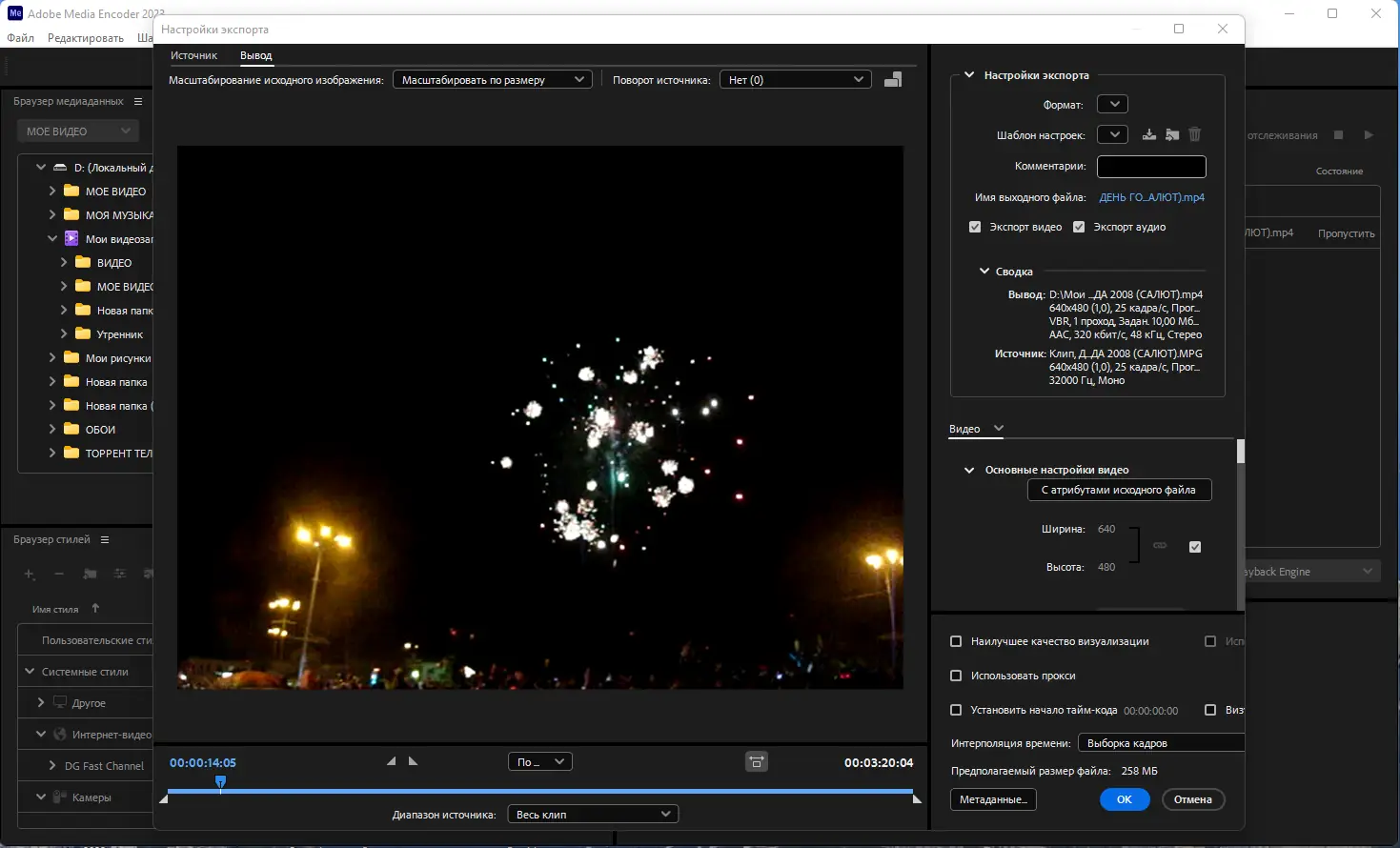Screen dimensions: 1400x848
Task: Toggle aspect ratio correction icon below preview
Action: pyautogui.click(x=756, y=761)
